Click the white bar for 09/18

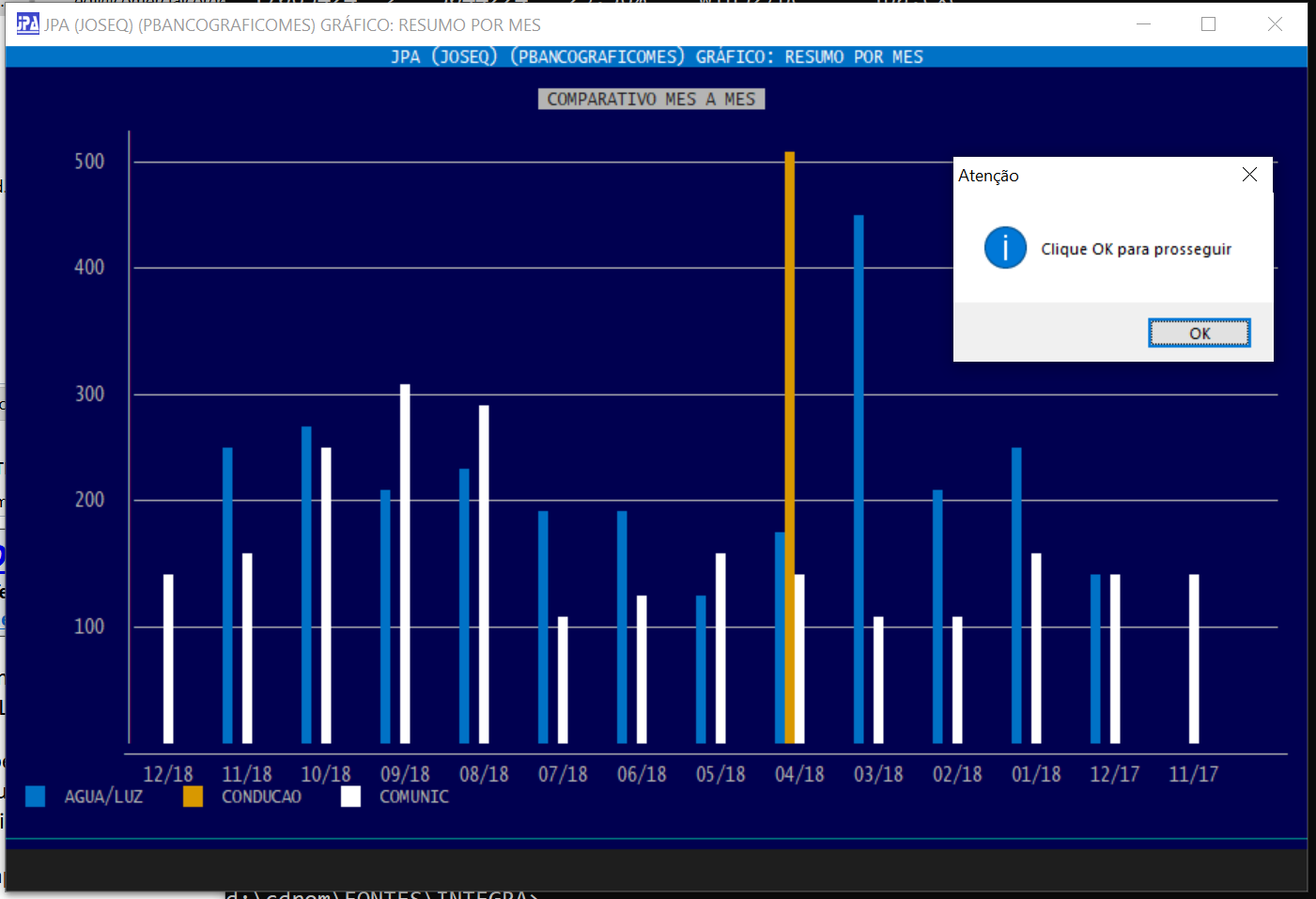(x=405, y=564)
